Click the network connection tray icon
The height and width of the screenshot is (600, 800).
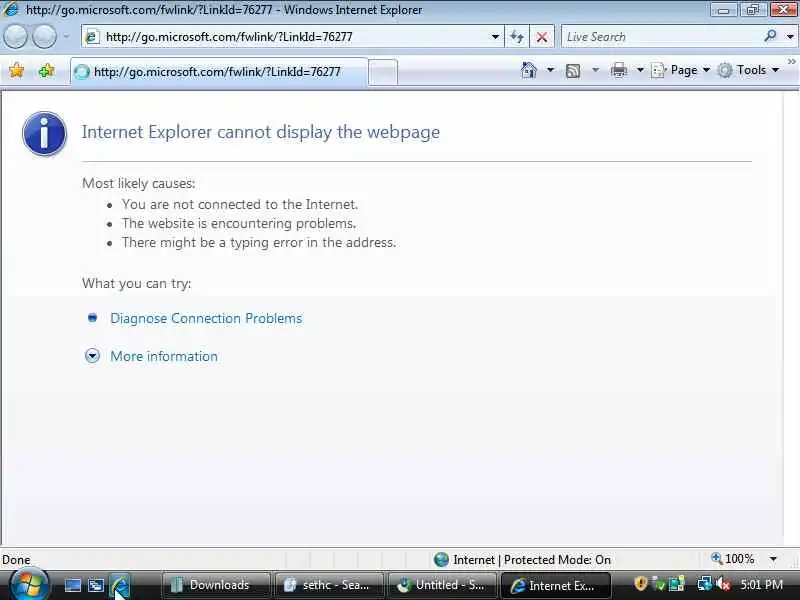(x=705, y=584)
